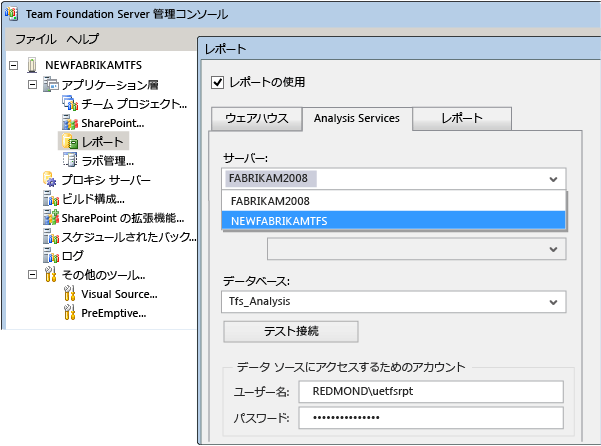Select the NEWFABRIKAMTFS root tree label
Viewport: 601px width, 446px height.
(94, 65)
